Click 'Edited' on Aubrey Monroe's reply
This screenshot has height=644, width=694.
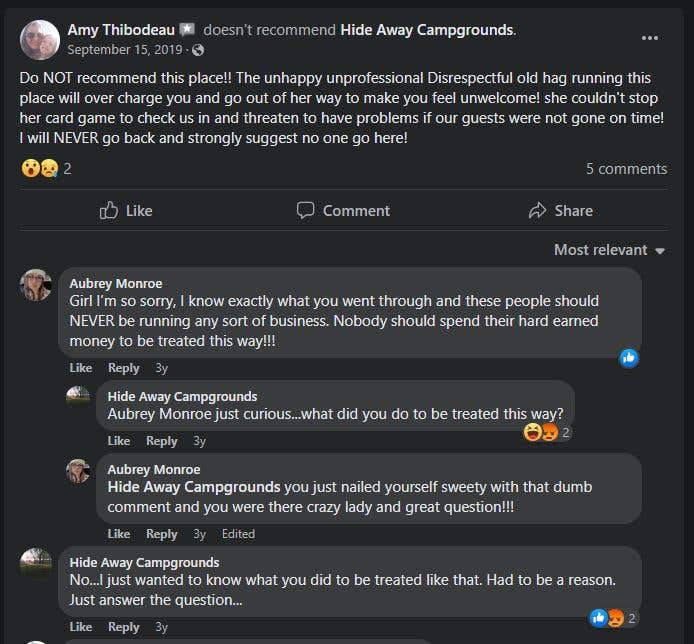(238, 534)
